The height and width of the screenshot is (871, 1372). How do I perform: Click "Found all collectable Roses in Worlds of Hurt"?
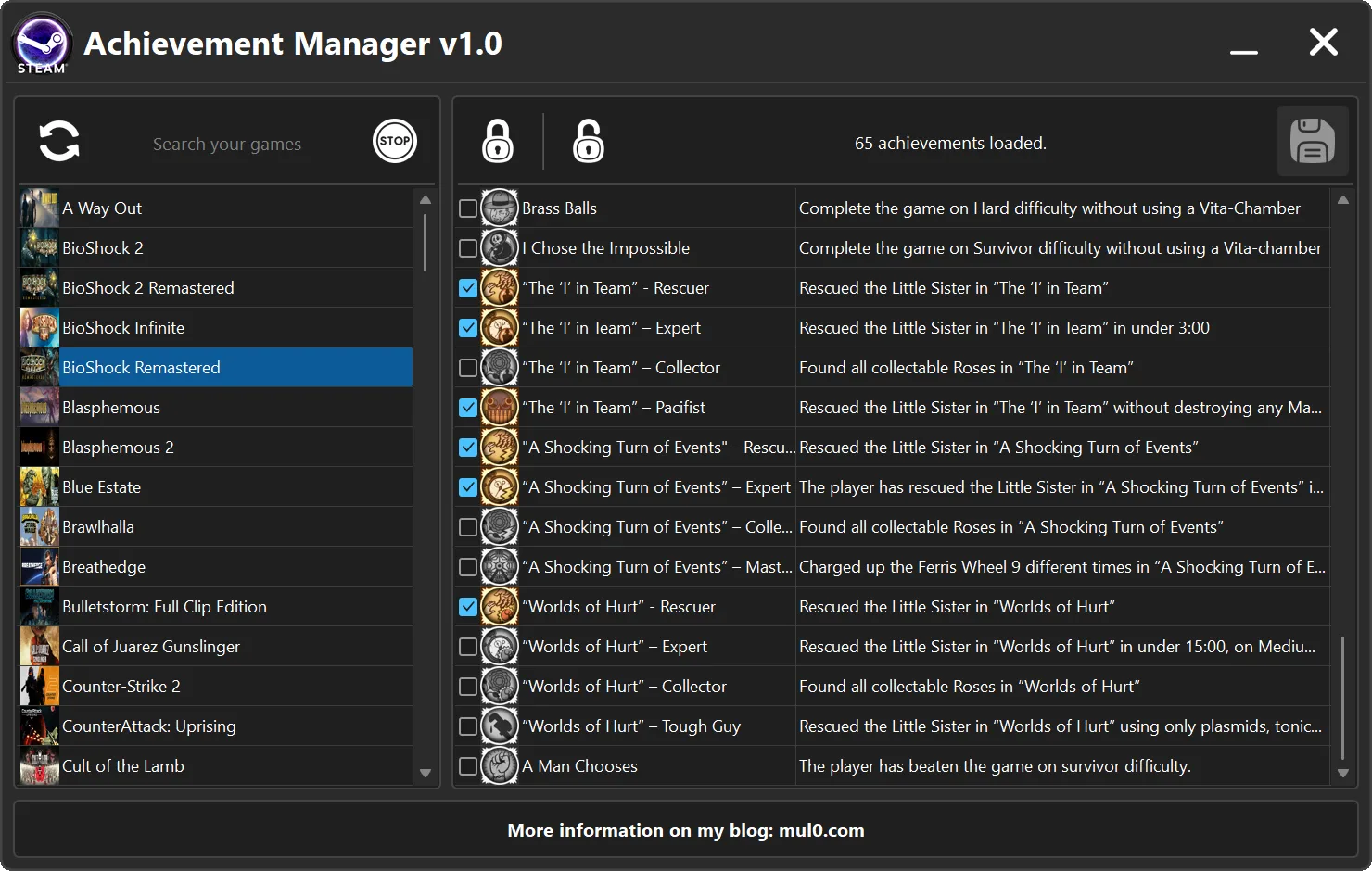pyautogui.click(x=970, y=687)
